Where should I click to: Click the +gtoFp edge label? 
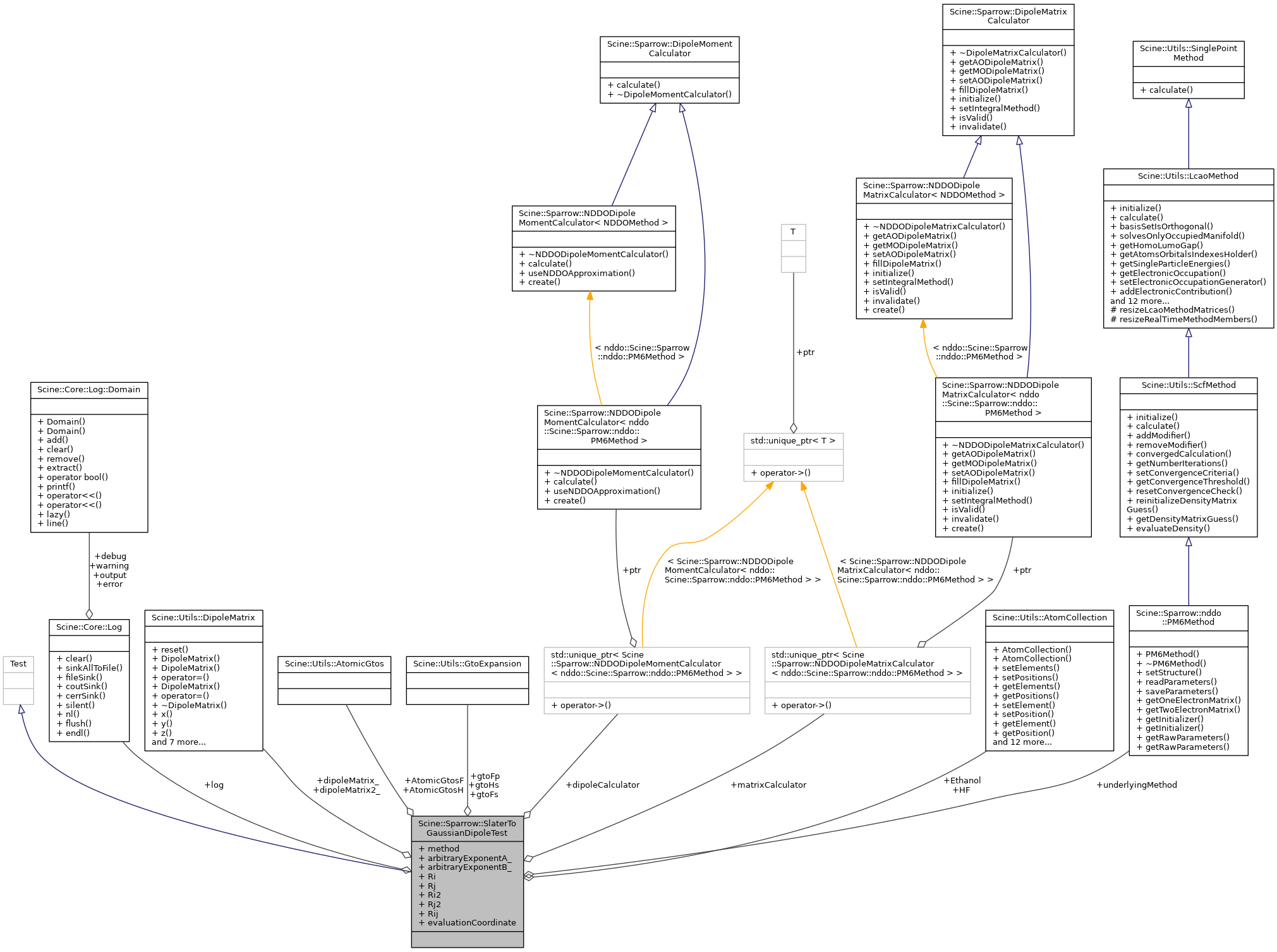[485, 776]
